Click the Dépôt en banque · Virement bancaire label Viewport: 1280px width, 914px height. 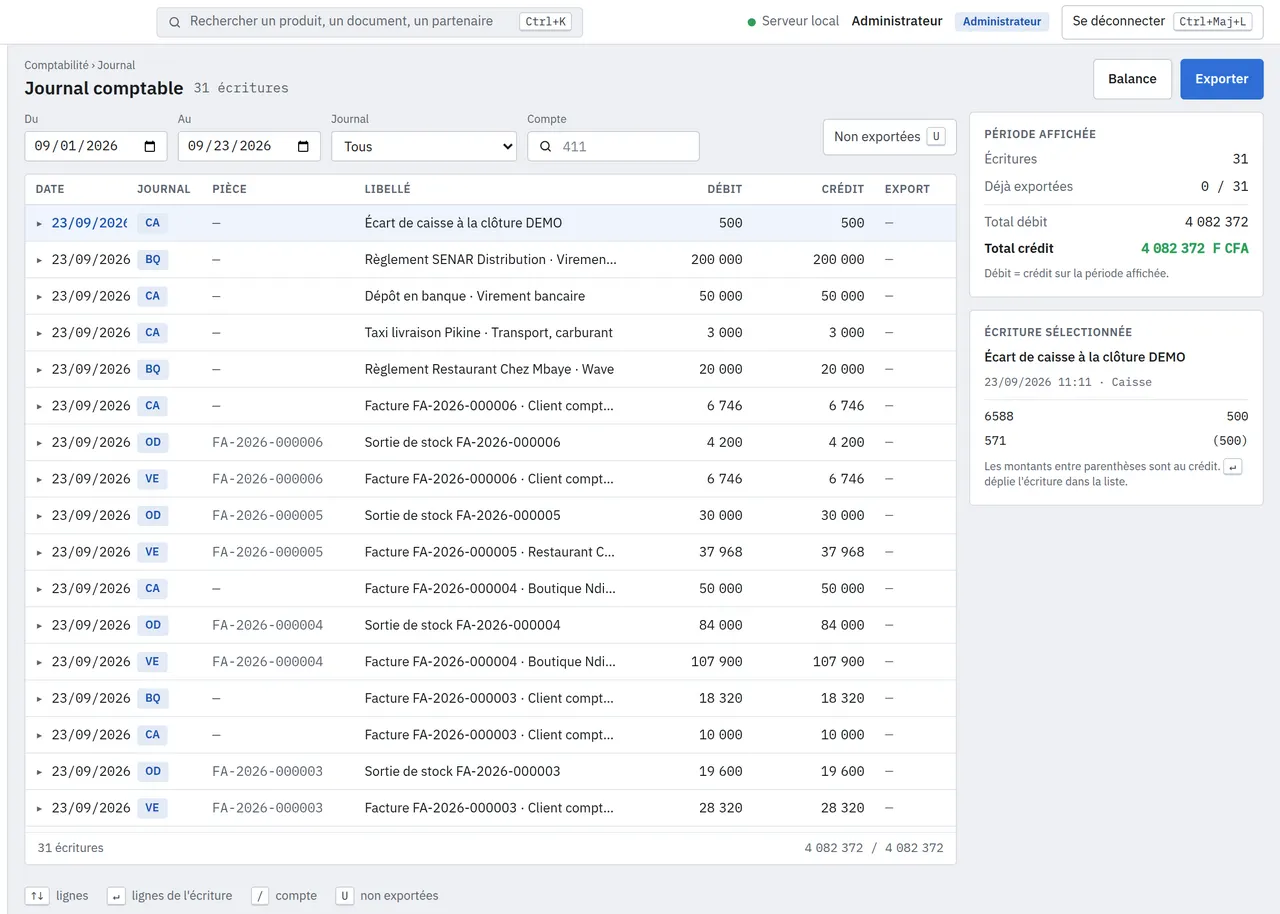click(475, 296)
